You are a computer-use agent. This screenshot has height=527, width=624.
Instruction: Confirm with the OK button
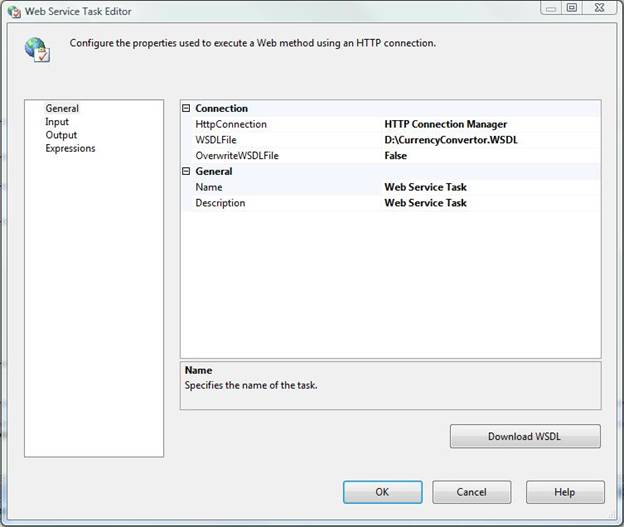(x=382, y=492)
